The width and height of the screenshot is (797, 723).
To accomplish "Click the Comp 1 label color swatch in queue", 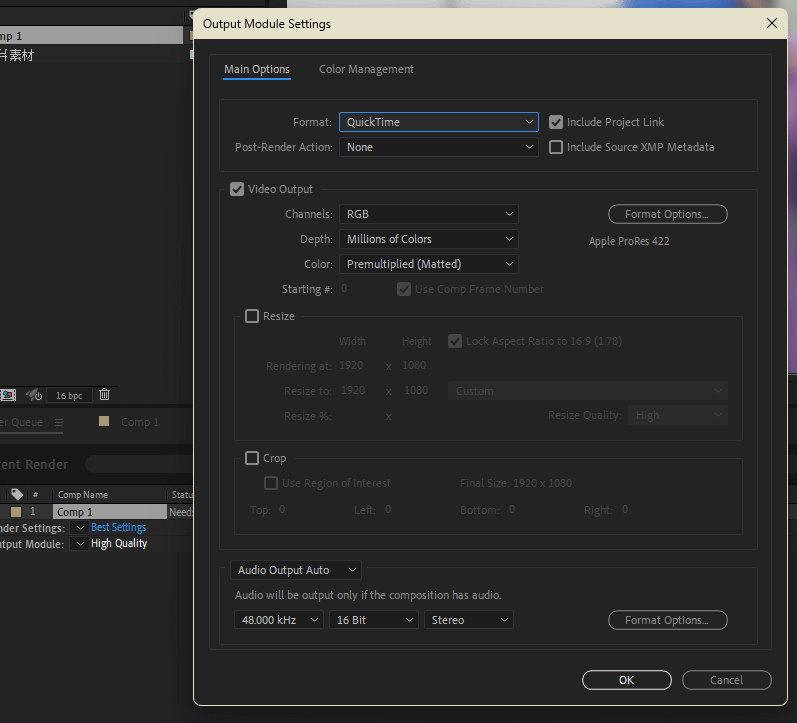I will coord(16,512).
